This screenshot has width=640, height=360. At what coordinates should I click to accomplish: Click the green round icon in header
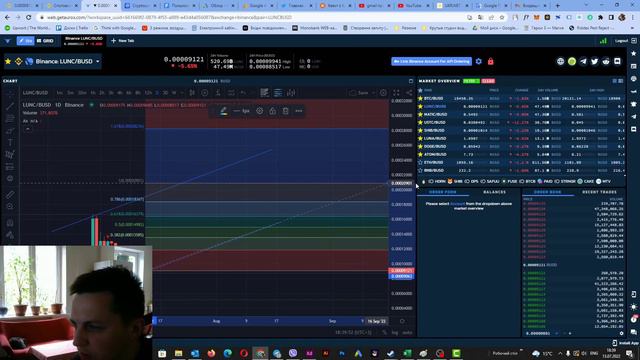[572, 61]
